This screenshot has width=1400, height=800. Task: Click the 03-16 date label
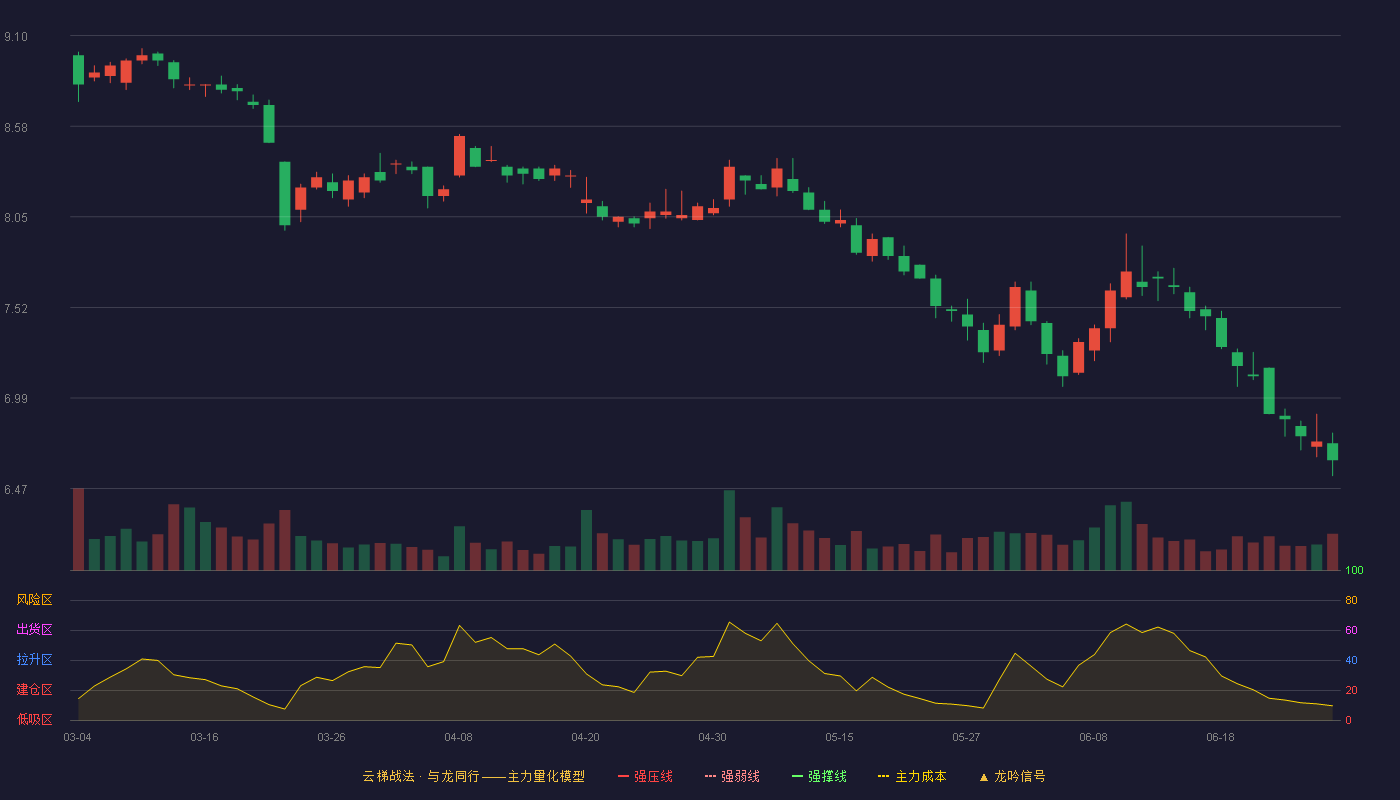204,737
